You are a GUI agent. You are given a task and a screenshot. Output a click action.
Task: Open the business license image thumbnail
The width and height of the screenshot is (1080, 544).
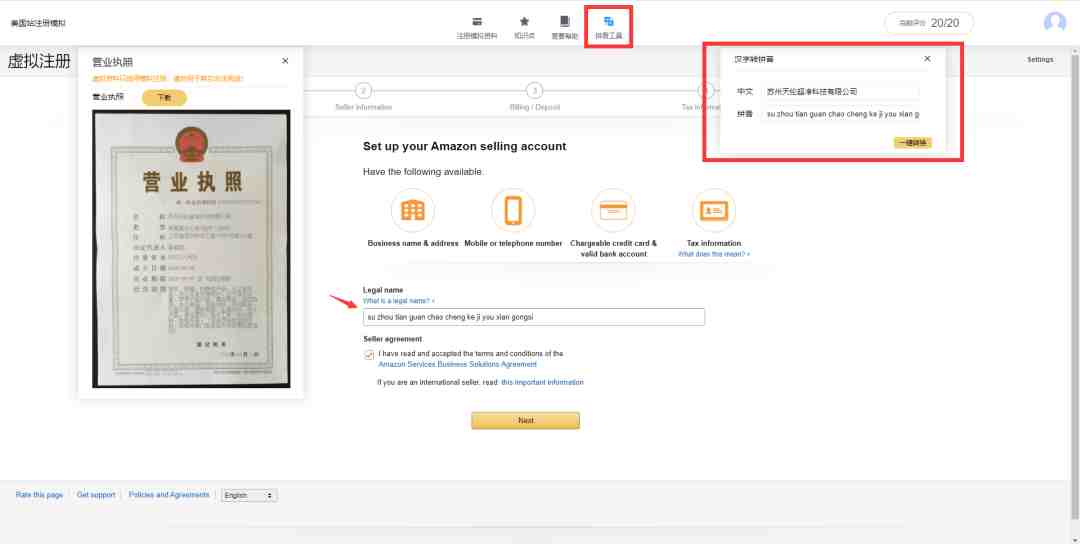pos(191,249)
